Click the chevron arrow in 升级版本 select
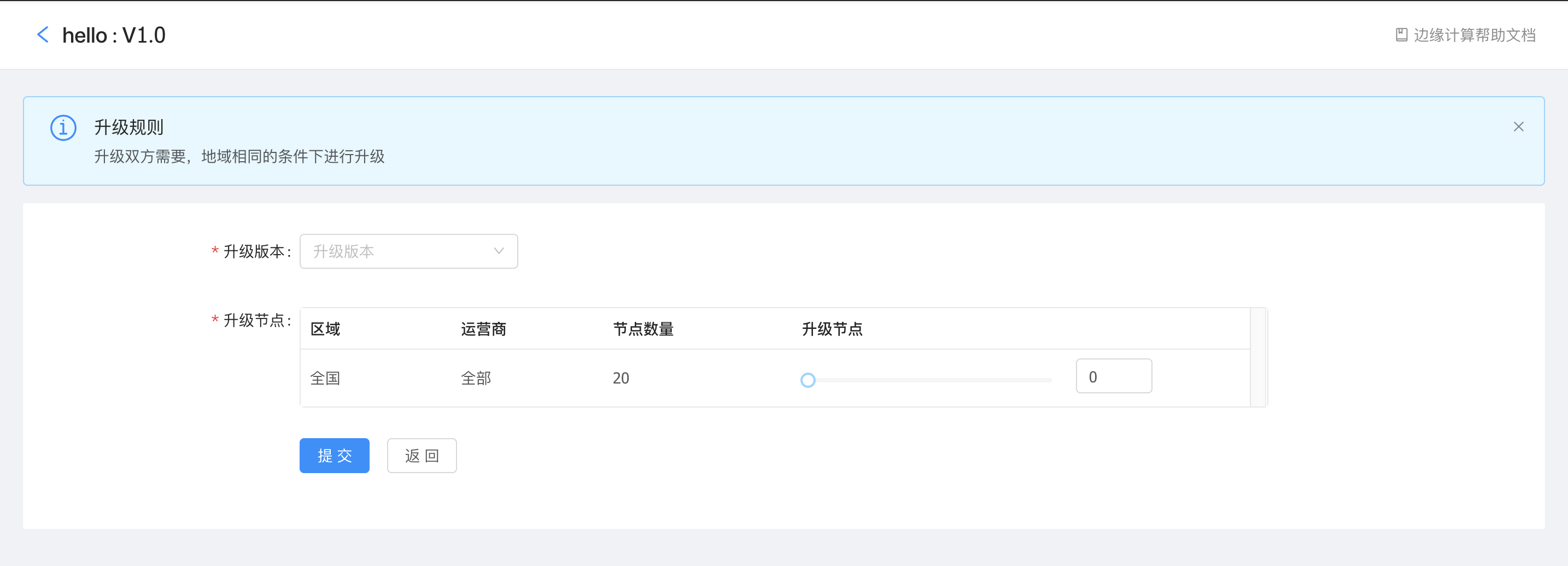The width and height of the screenshot is (1568, 566). pos(499,251)
